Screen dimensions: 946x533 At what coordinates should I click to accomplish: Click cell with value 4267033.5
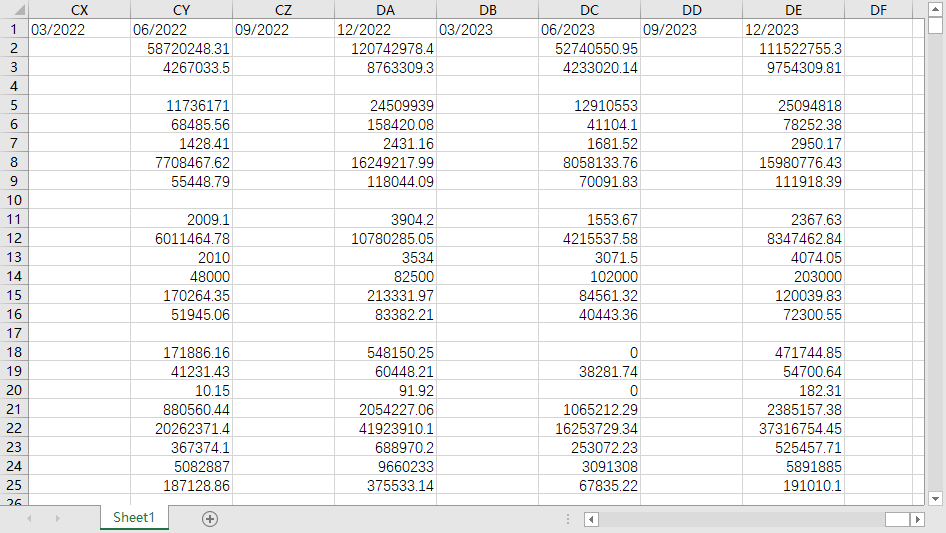[x=182, y=67]
